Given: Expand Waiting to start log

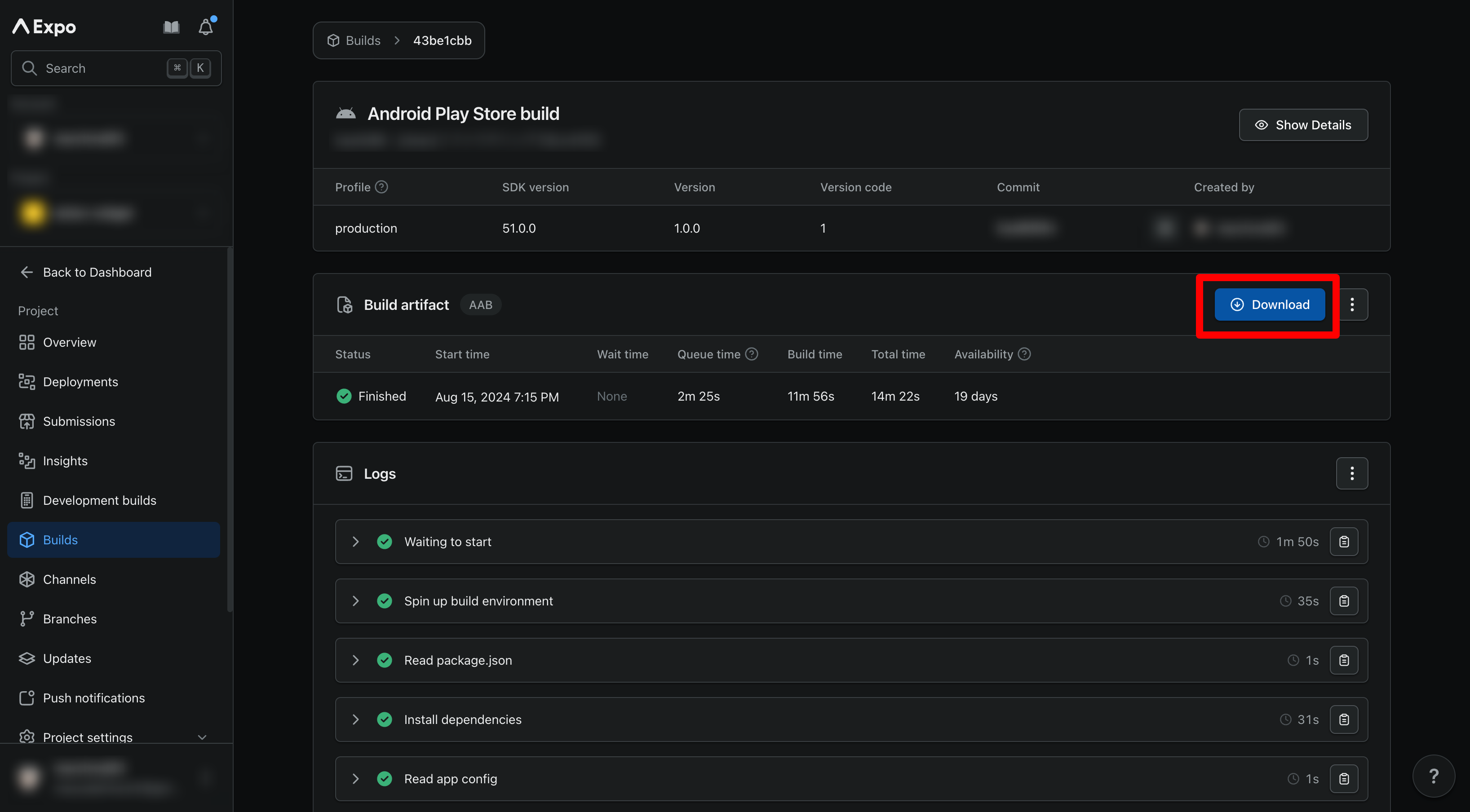Looking at the screenshot, I should pos(355,542).
